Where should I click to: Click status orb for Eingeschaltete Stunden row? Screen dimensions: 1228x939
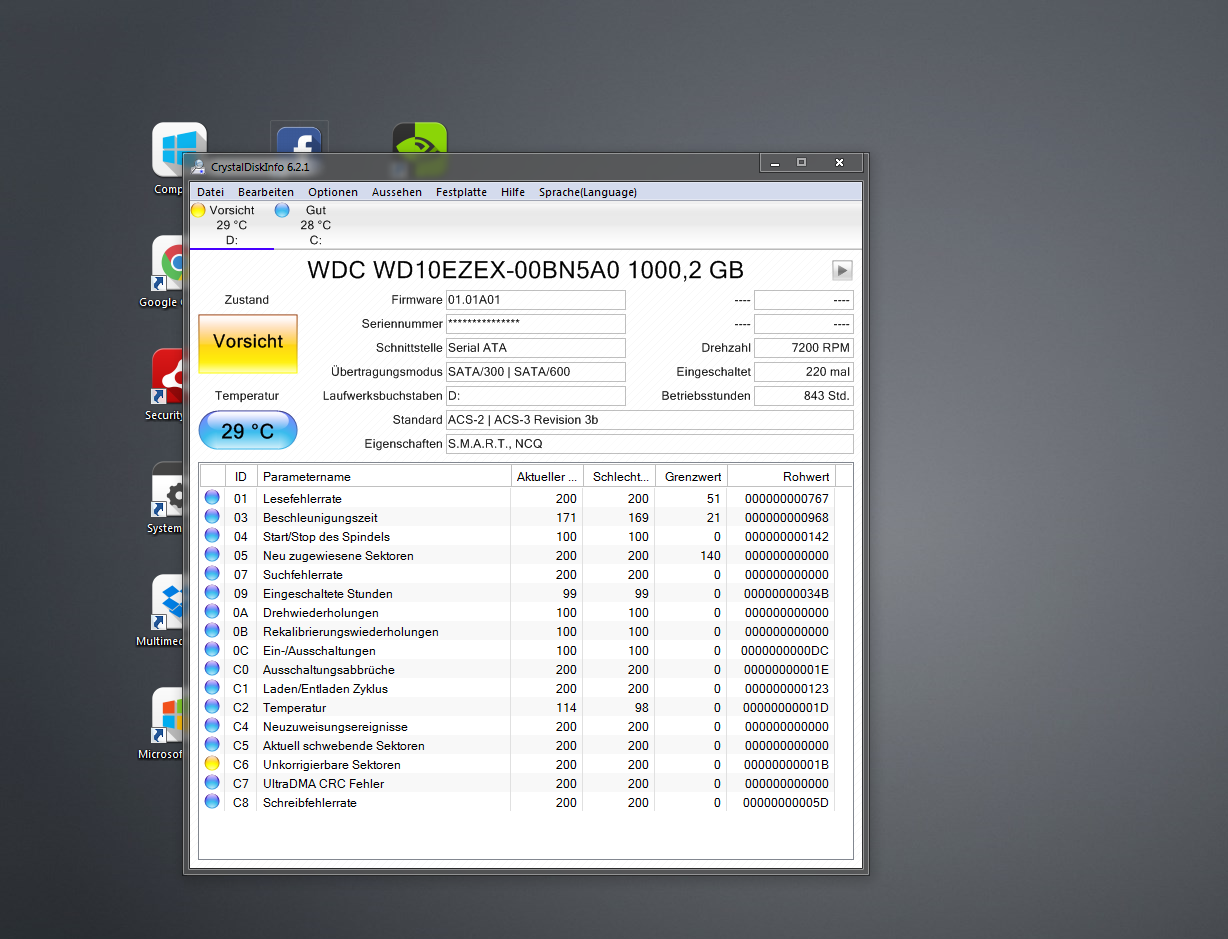[x=212, y=593]
